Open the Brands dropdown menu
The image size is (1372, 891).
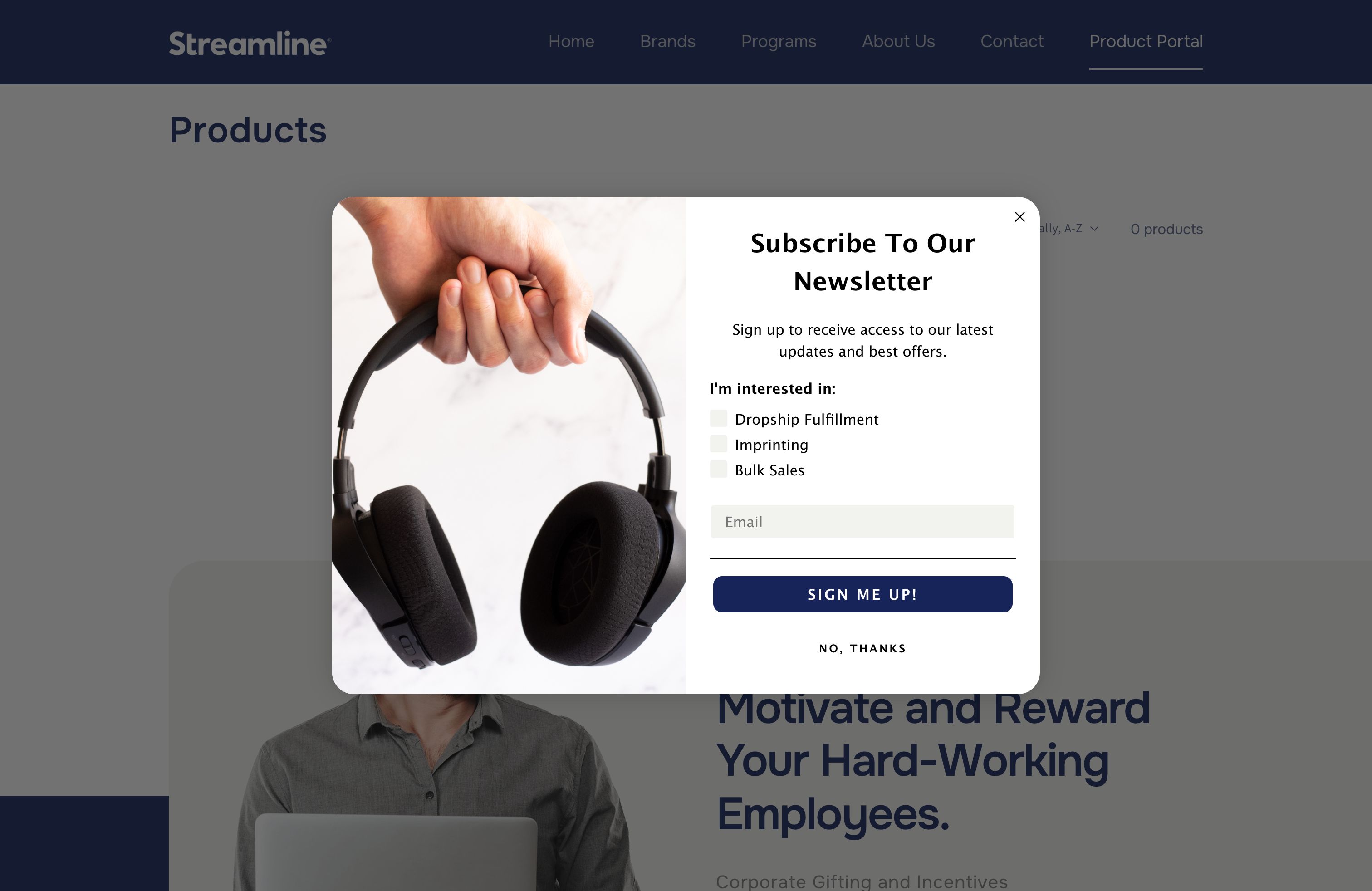tap(667, 41)
